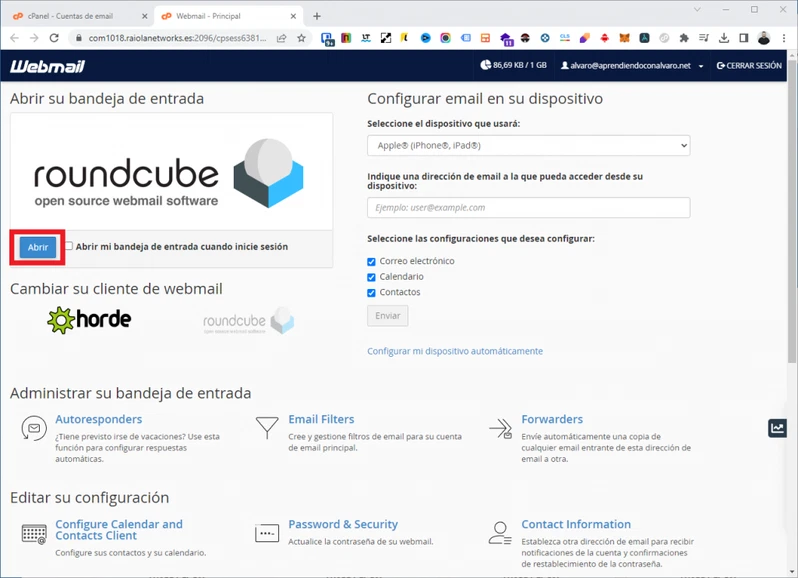Open a new browser tab
The height and width of the screenshot is (578, 798).
[317, 16]
